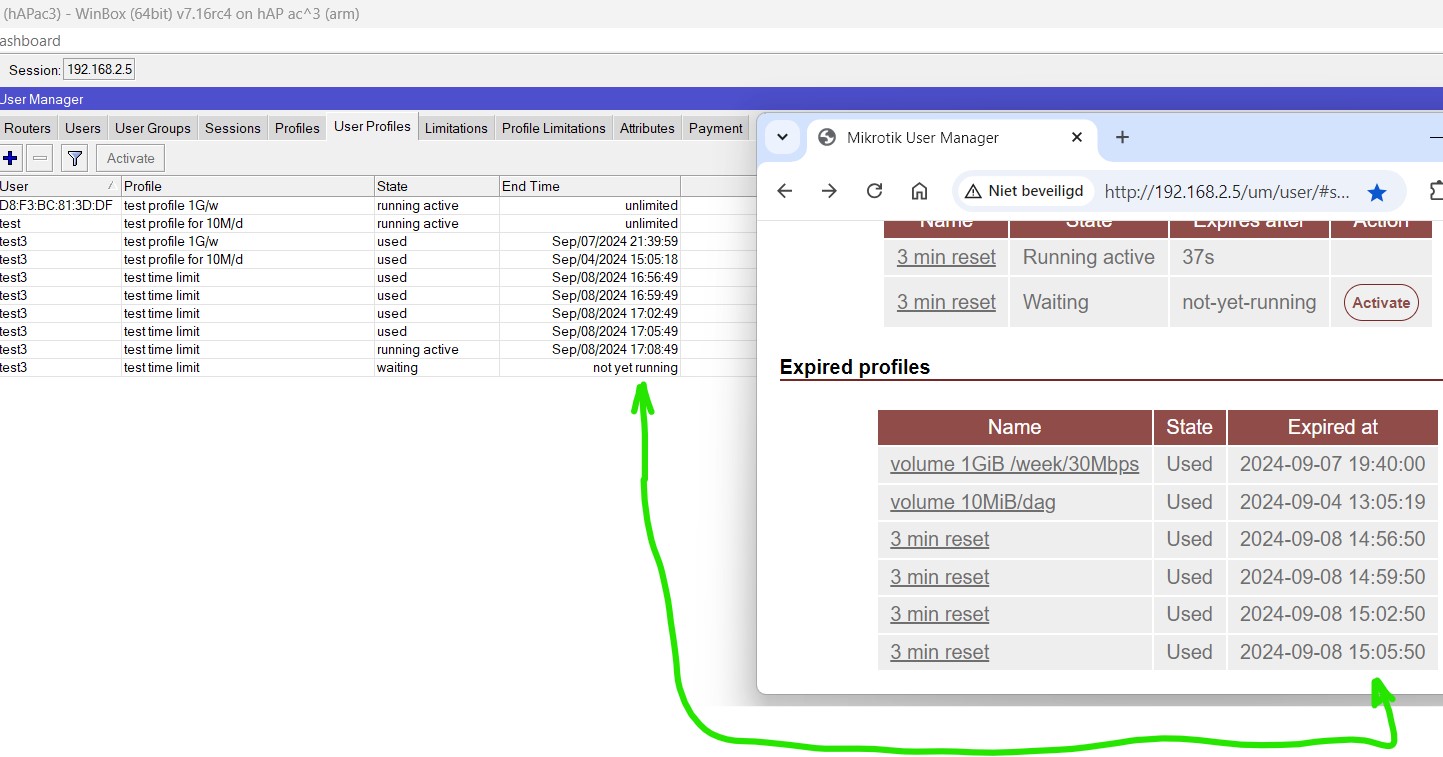The image size is (1443, 757).
Task: Open the browser tab search chevron dropdown
Action: [783, 138]
